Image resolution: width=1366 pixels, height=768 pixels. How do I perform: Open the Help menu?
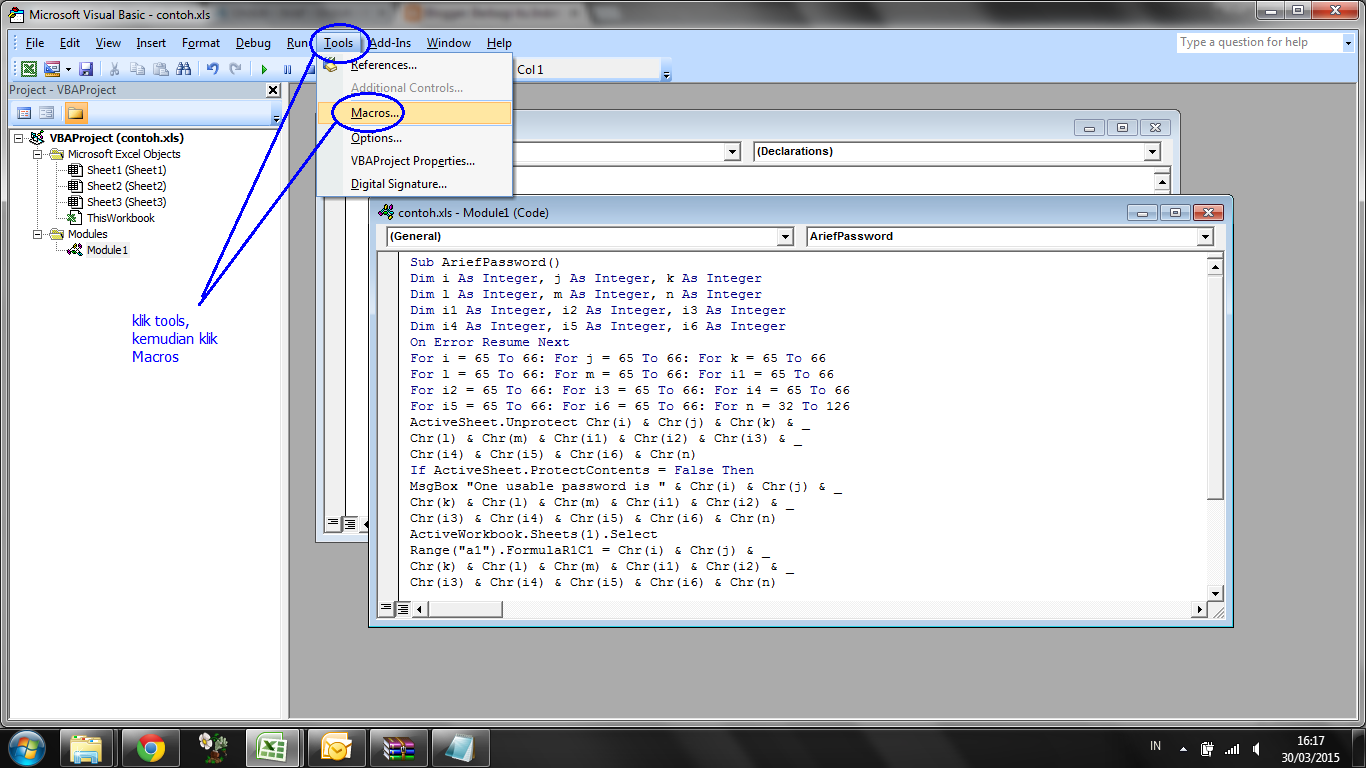coord(499,43)
